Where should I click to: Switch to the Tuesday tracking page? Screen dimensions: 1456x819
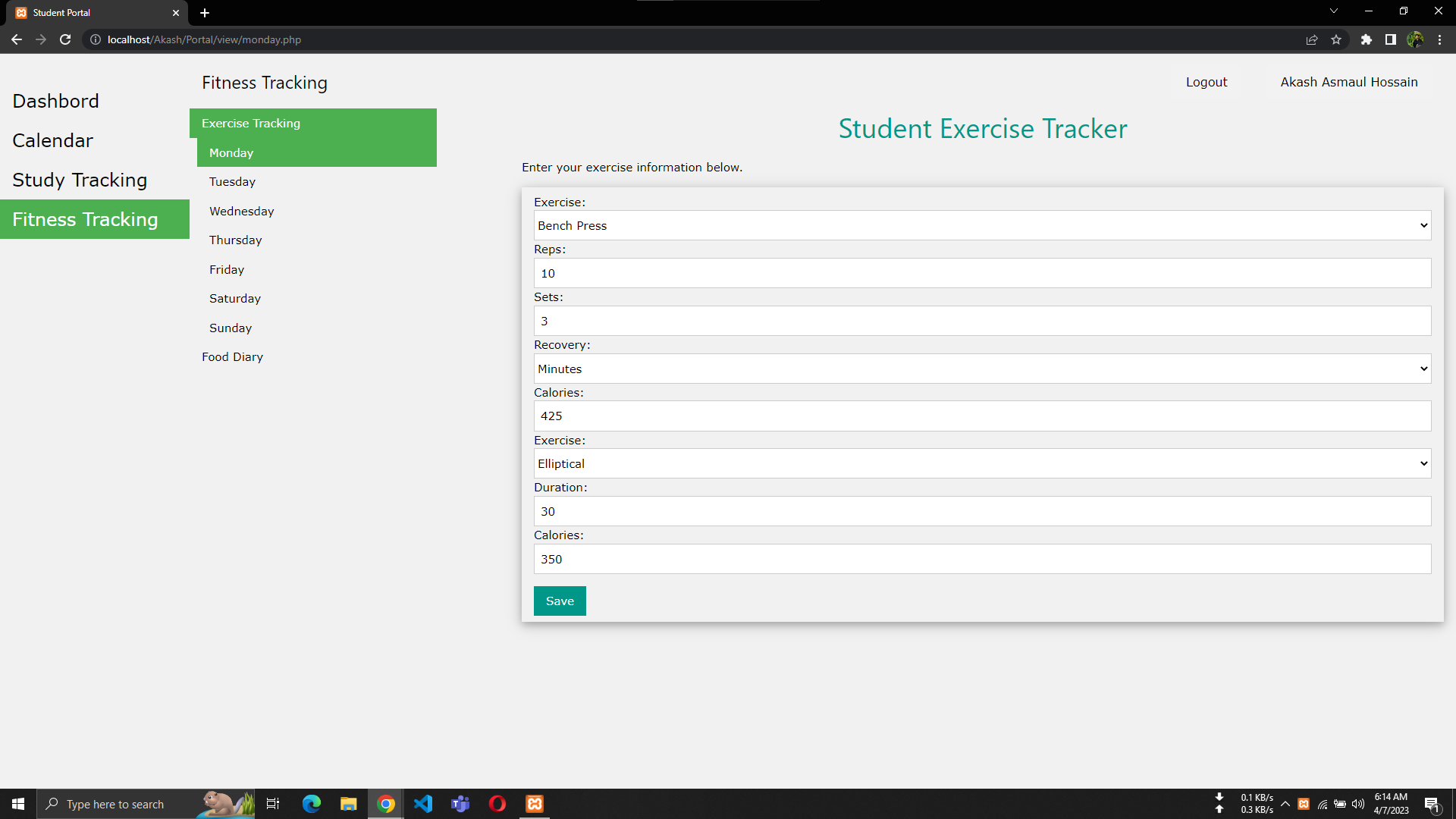233,181
